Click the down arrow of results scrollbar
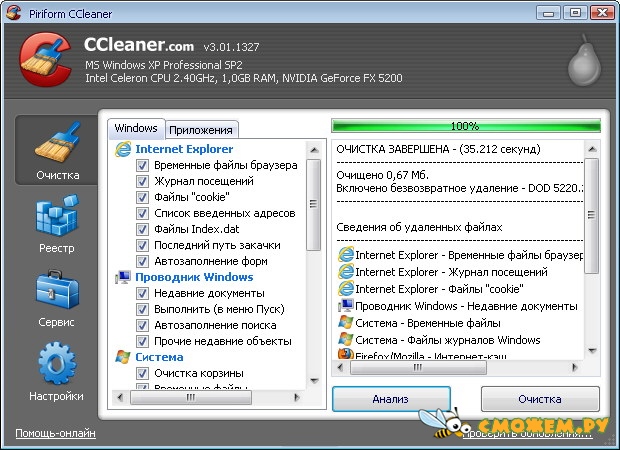620x450 pixels. point(592,350)
